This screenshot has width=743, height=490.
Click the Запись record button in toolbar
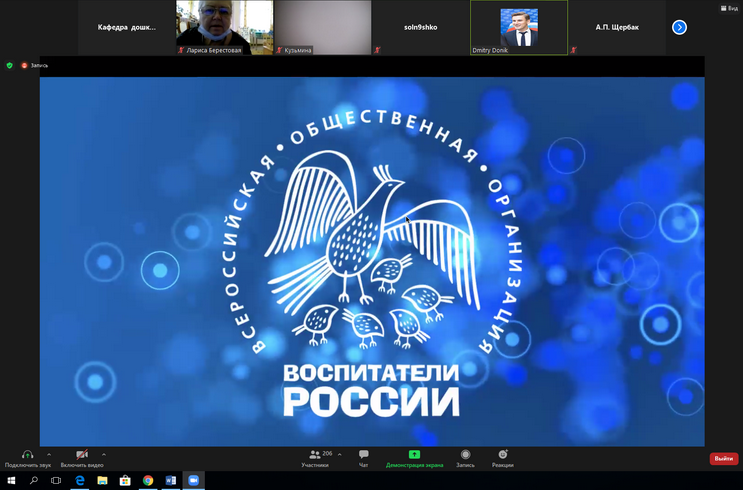pos(465,459)
